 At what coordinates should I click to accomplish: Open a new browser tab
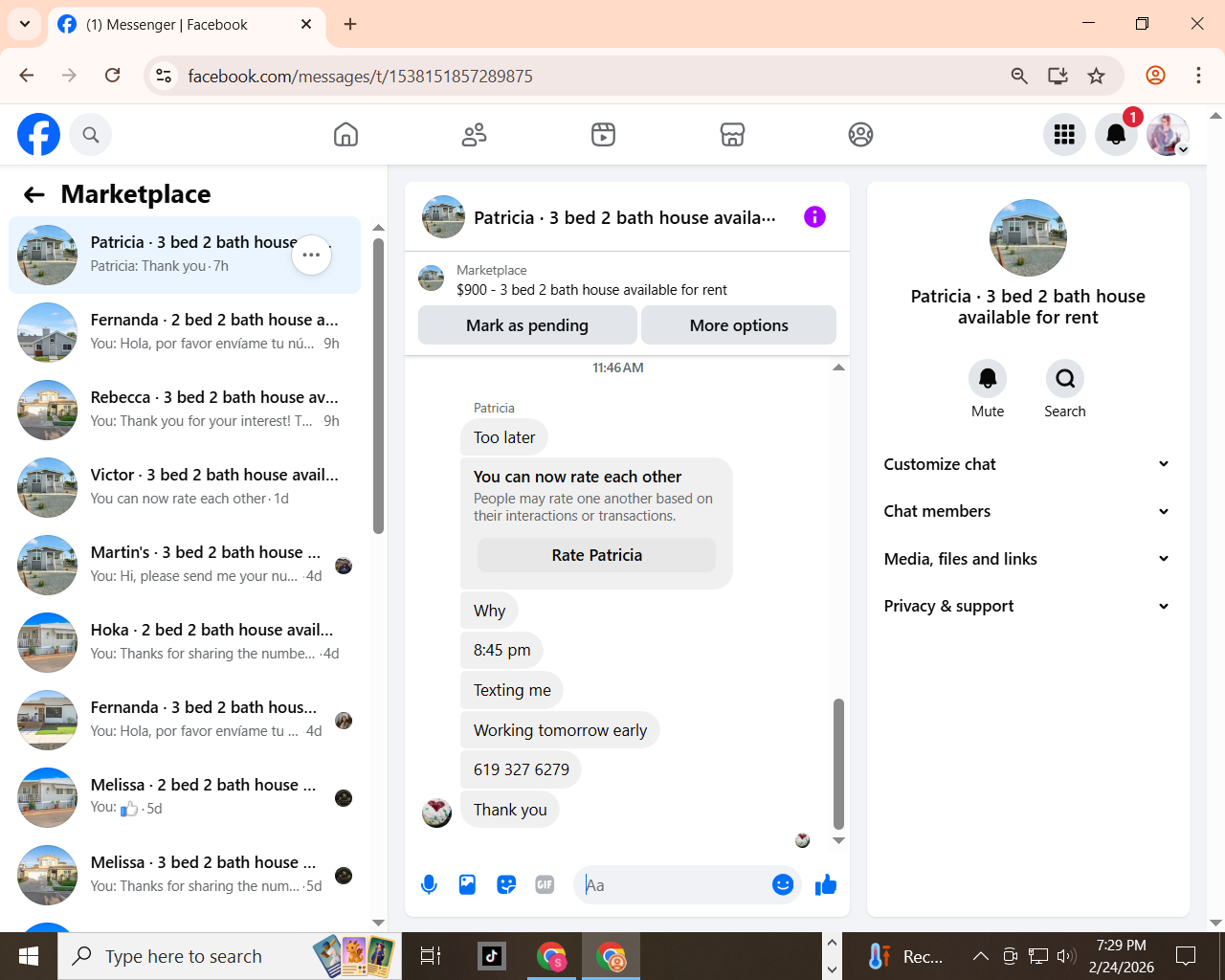point(350,24)
